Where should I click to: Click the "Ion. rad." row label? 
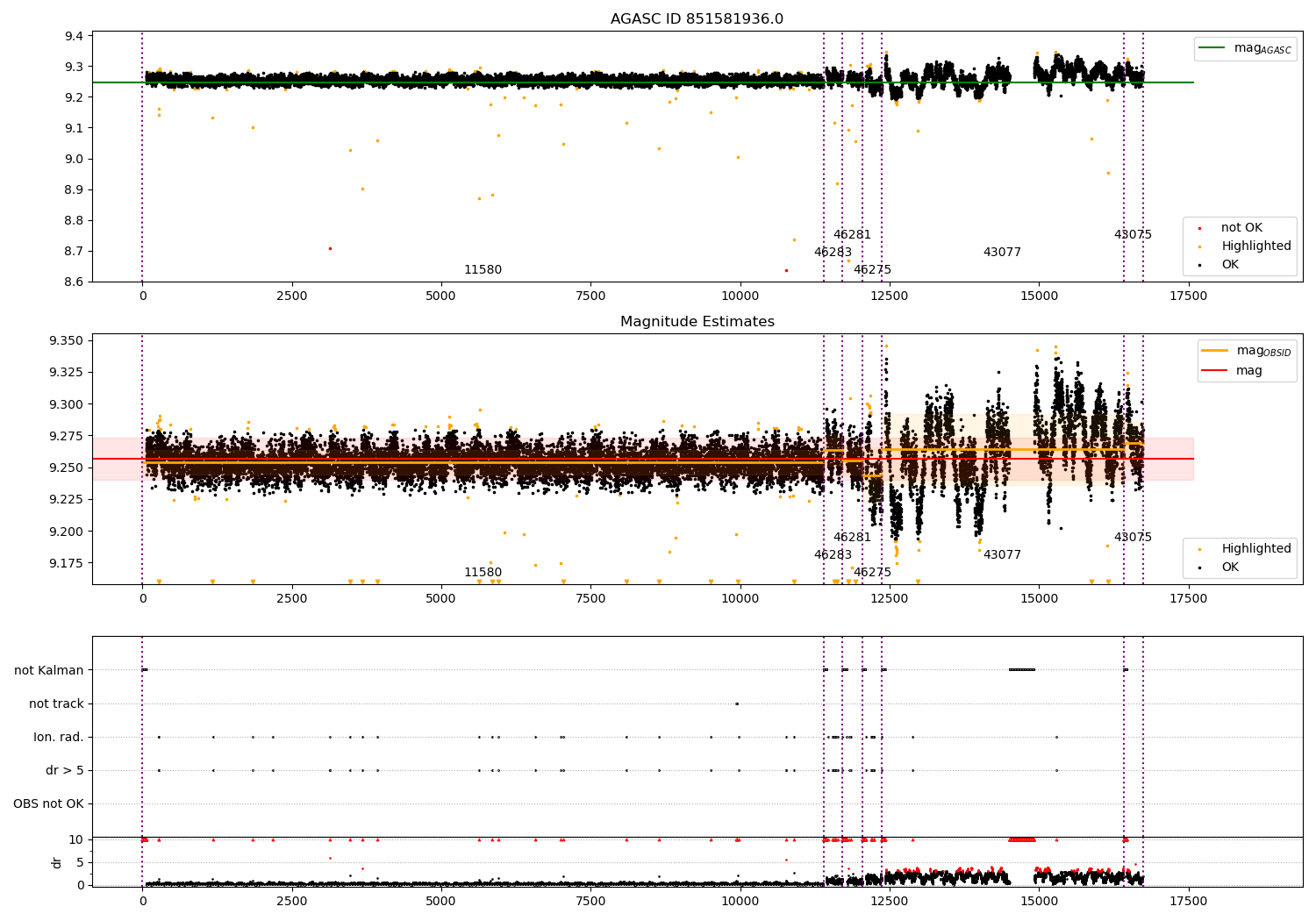click(x=59, y=738)
